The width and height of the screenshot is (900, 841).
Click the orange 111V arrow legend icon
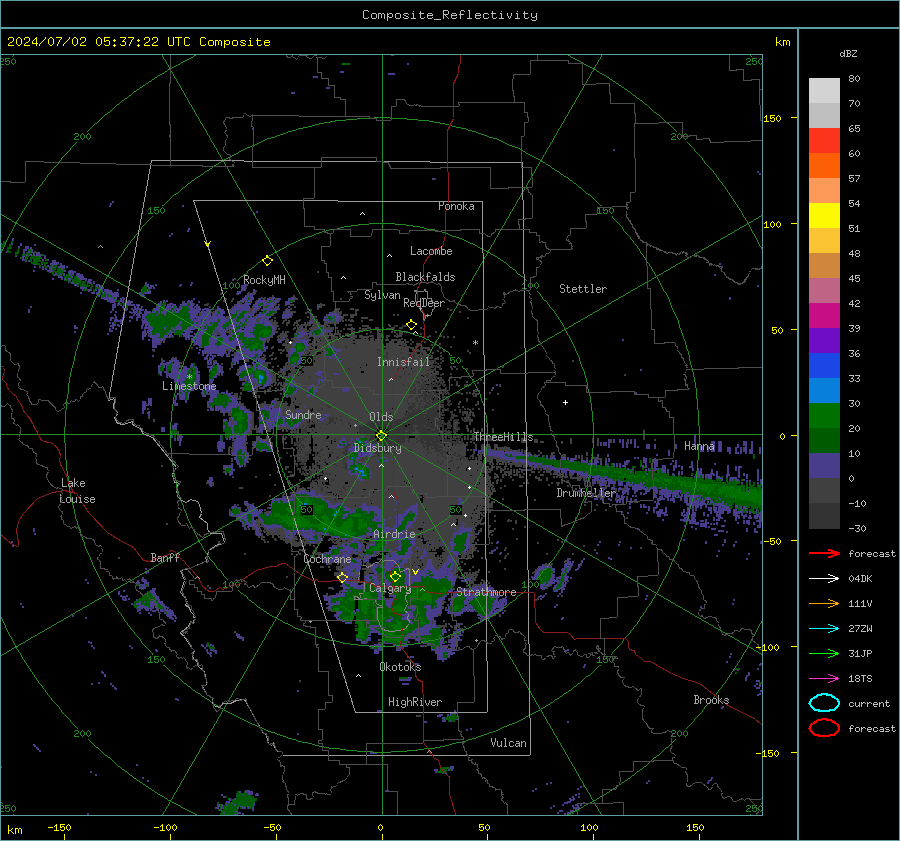824,603
